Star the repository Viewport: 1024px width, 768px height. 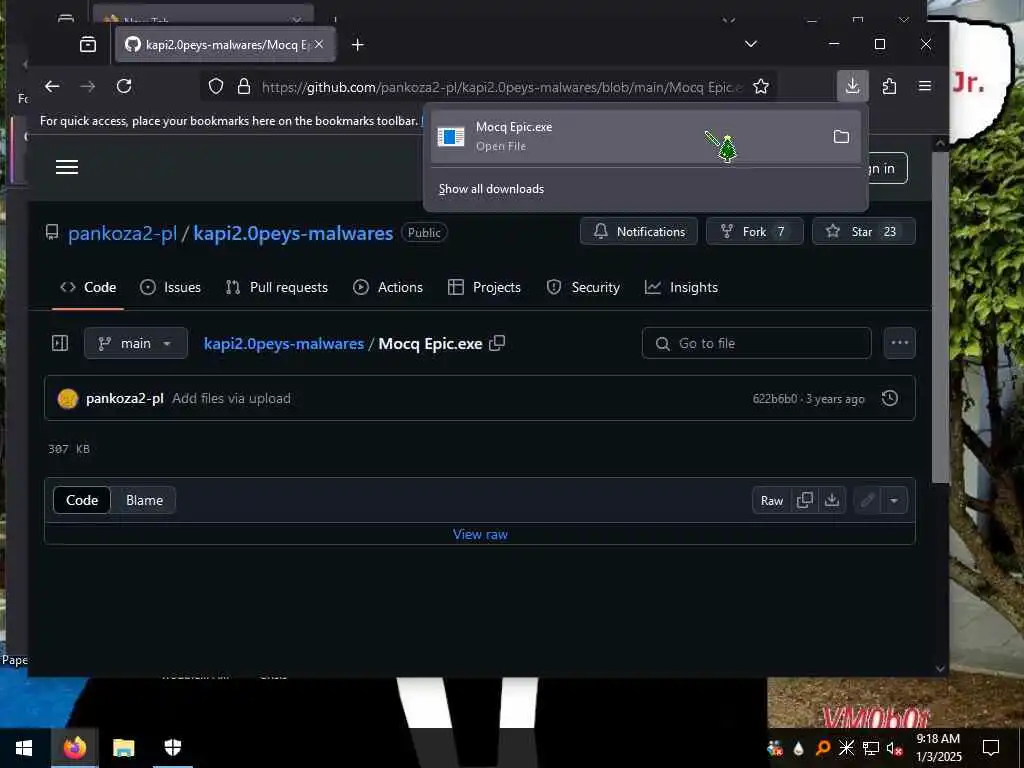(x=863, y=231)
